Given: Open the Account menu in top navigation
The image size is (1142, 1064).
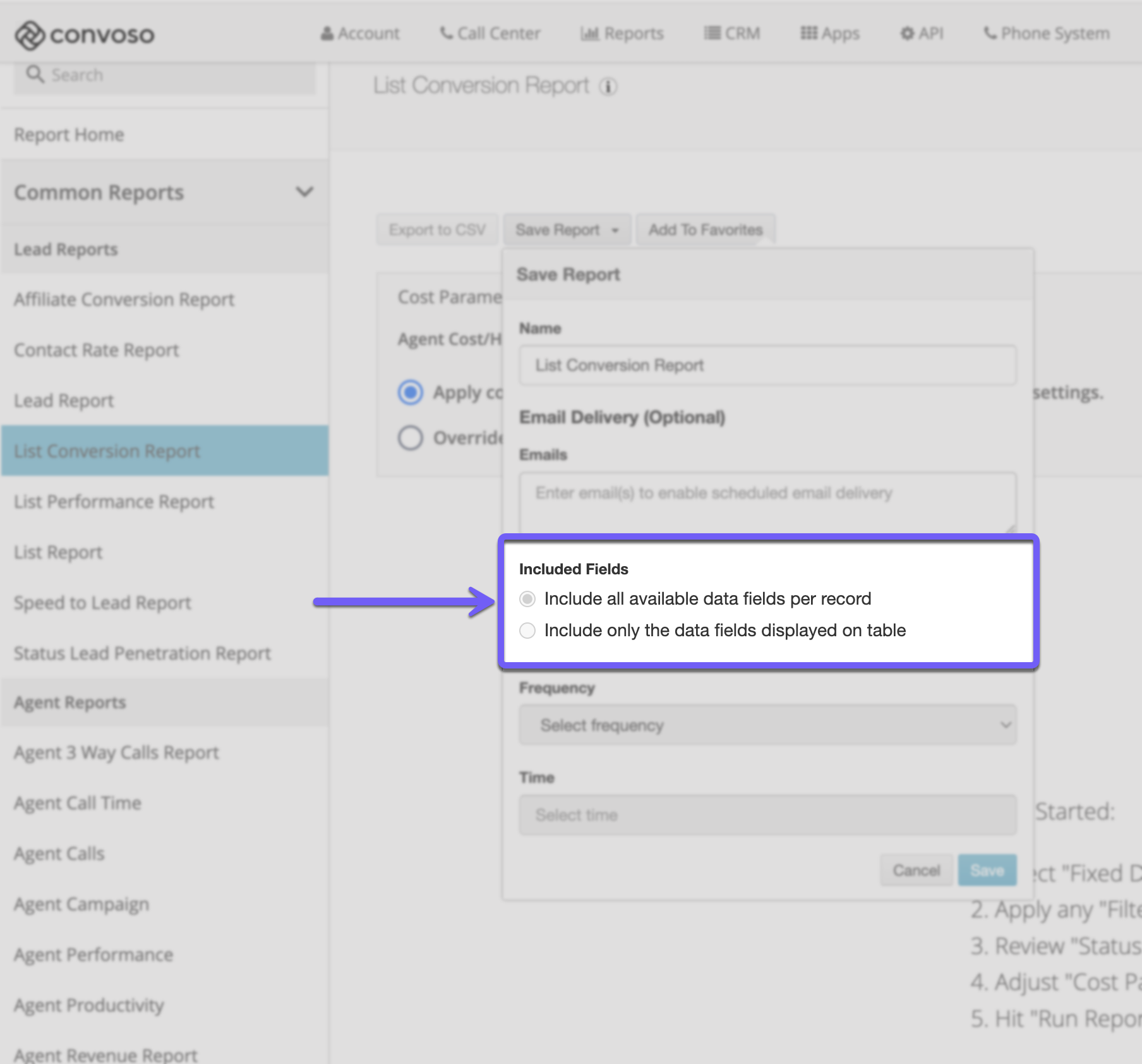Looking at the screenshot, I should point(360,33).
